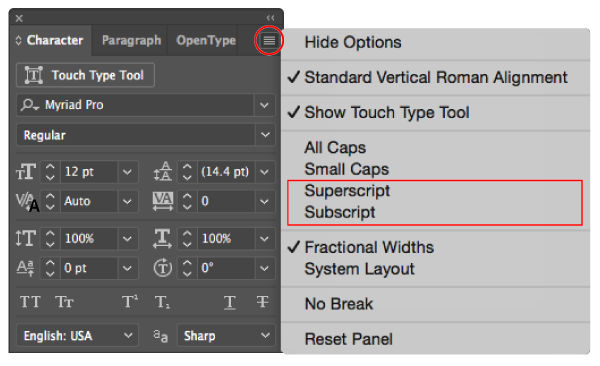The image size is (600, 366).
Task: Open the Character panel options menu icon
Action: tap(269, 40)
